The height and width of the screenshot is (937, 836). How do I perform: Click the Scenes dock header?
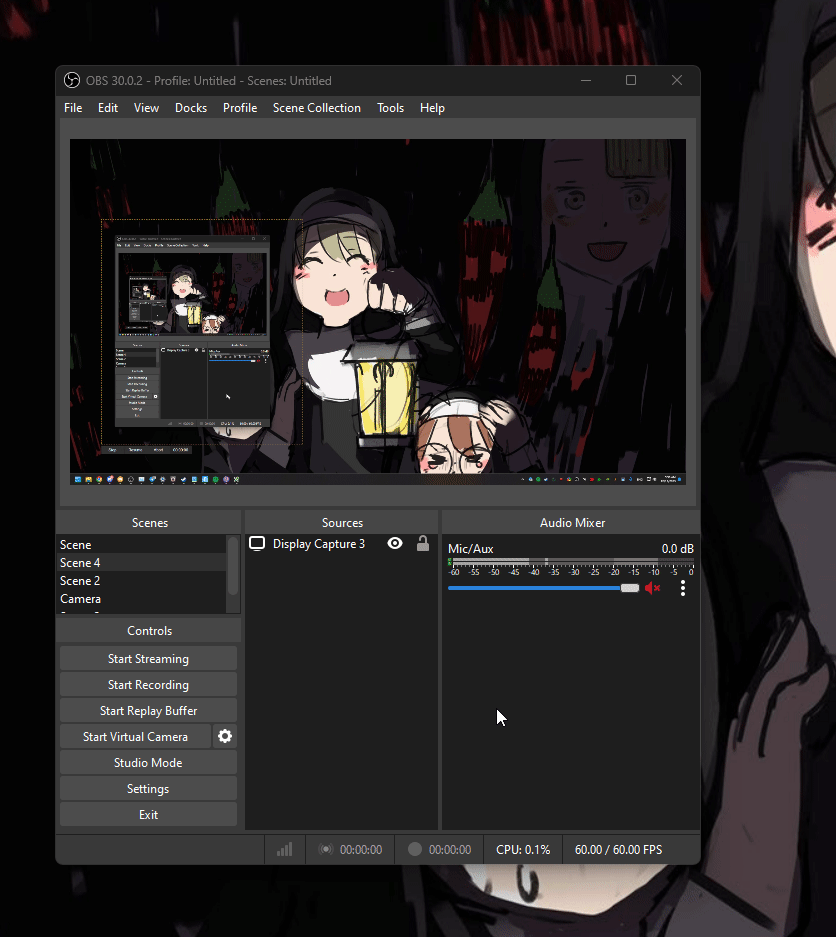point(149,522)
